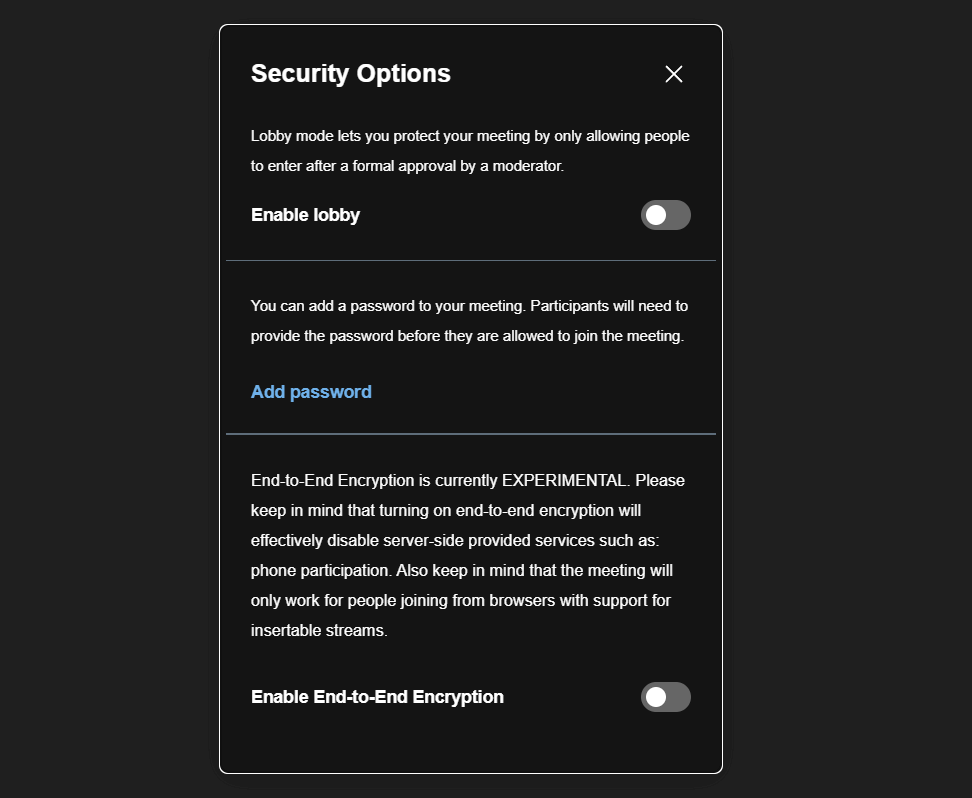Click the "insertable streams" text
The width and height of the screenshot is (972, 798).
[x=319, y=631]
